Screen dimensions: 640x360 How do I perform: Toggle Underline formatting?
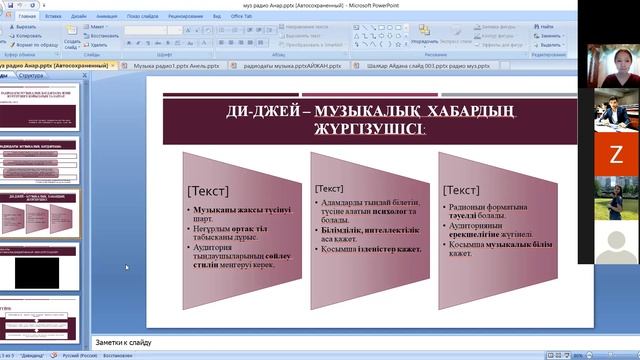click(148, 43)
